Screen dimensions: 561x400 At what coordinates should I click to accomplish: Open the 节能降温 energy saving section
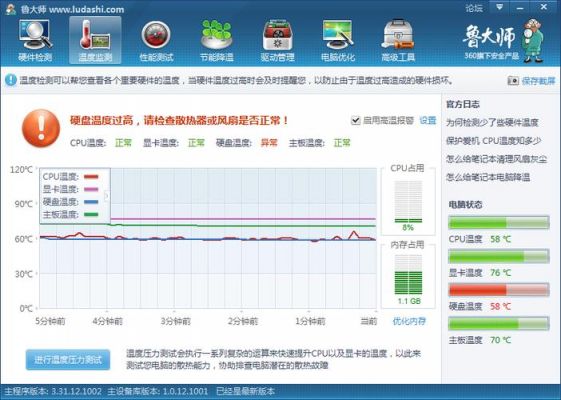coord(216,41)
